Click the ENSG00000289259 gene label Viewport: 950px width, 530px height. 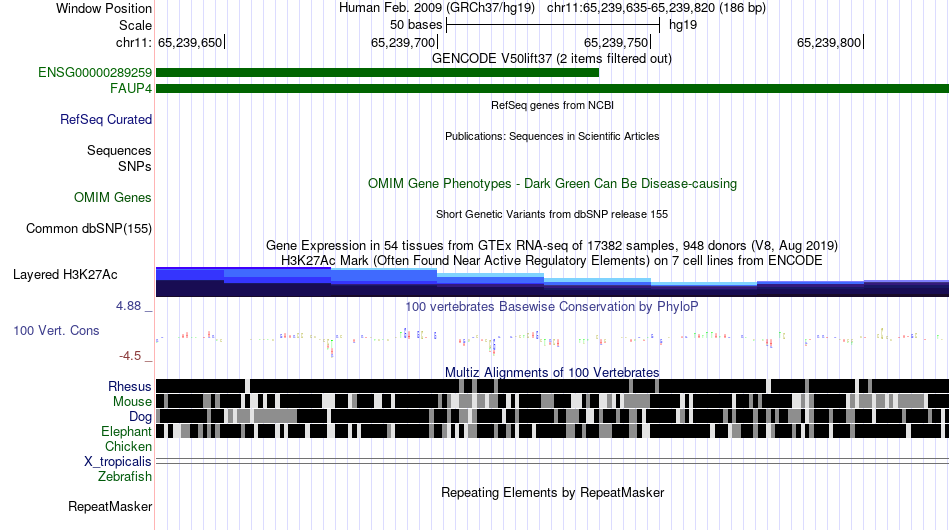95,73
